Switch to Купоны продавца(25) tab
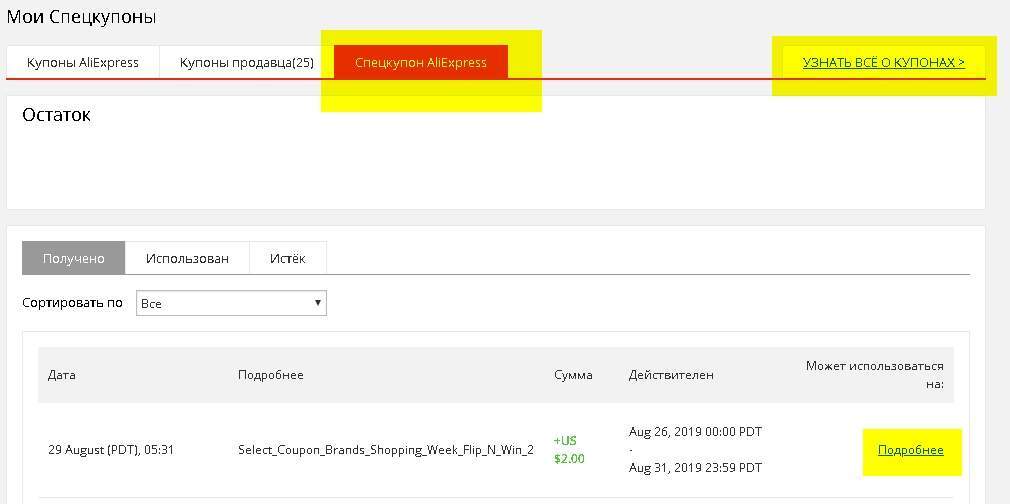 click(x=246, y=62)
